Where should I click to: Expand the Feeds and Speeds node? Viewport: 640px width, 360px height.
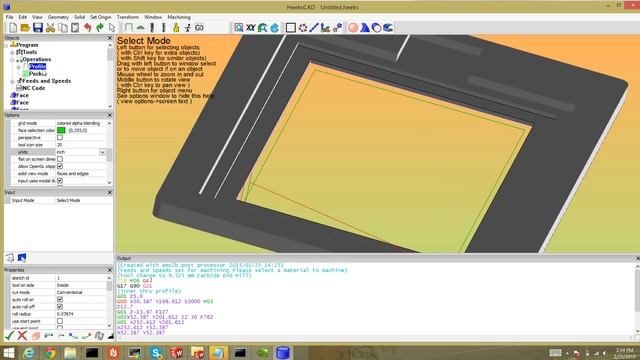pyautogui.click(x=12, y=81)
